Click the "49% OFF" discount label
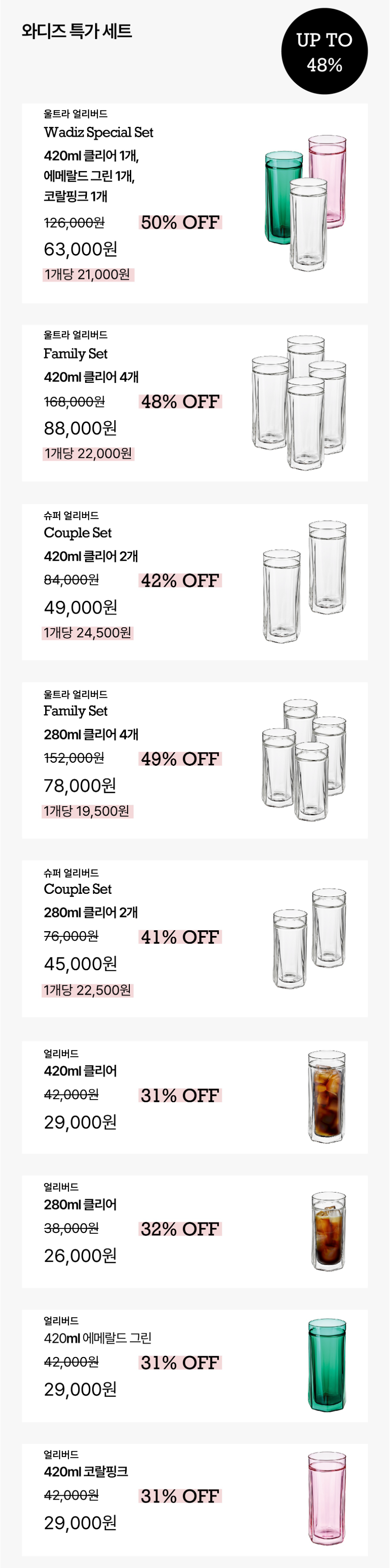This screenshot has width=390, height=1568. [x=180, y=759]
